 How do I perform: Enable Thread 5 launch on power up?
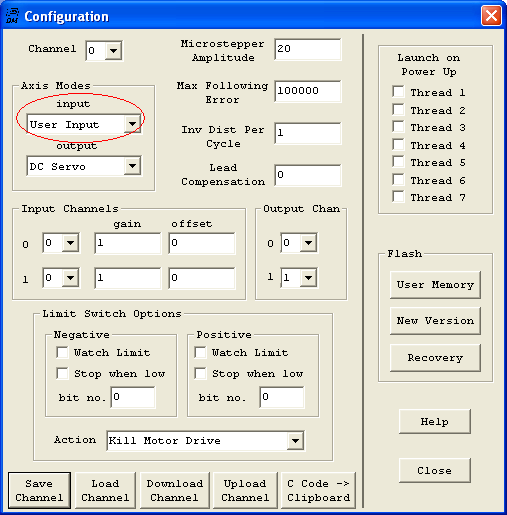click(398, 162)
